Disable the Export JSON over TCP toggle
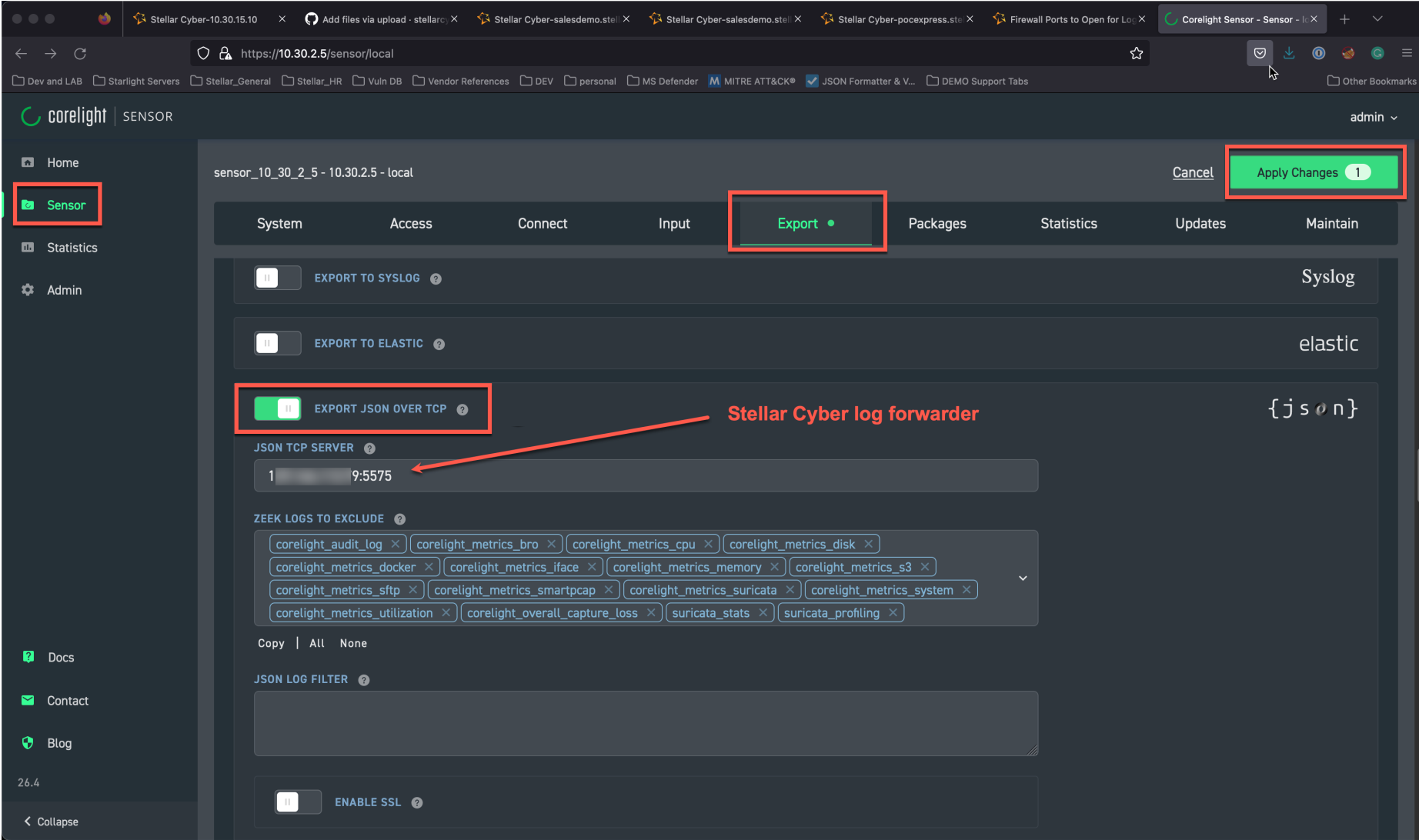 (277, 408)
